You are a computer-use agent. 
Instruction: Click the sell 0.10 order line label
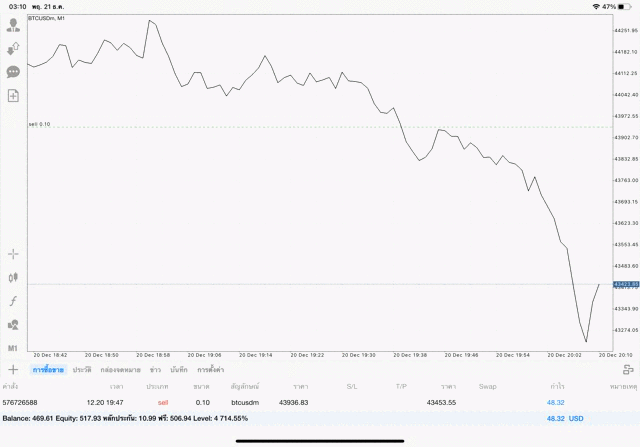pos(40,124)
